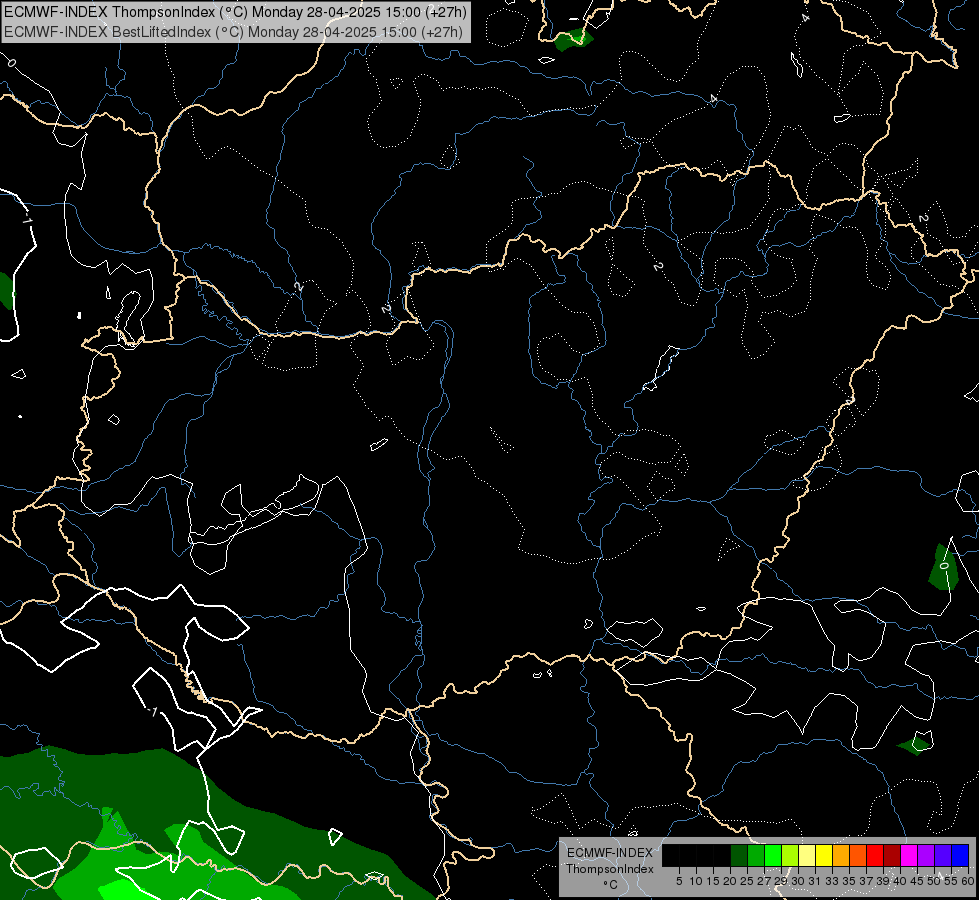Click the °C unit label in the legend
The image size is (979, 900).
pyautogui.click(x=610, y=884)
